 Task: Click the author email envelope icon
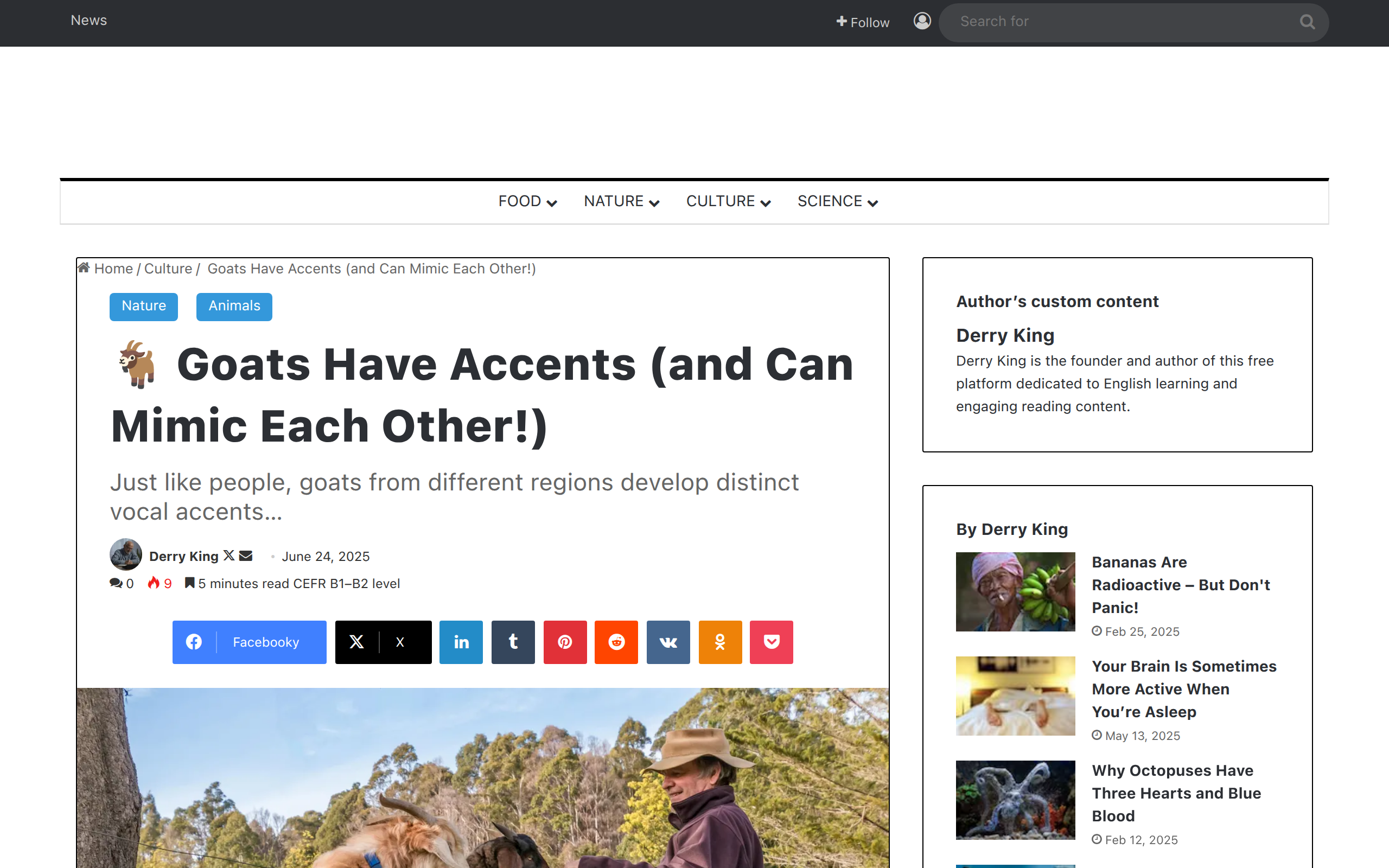click(246, 555)
